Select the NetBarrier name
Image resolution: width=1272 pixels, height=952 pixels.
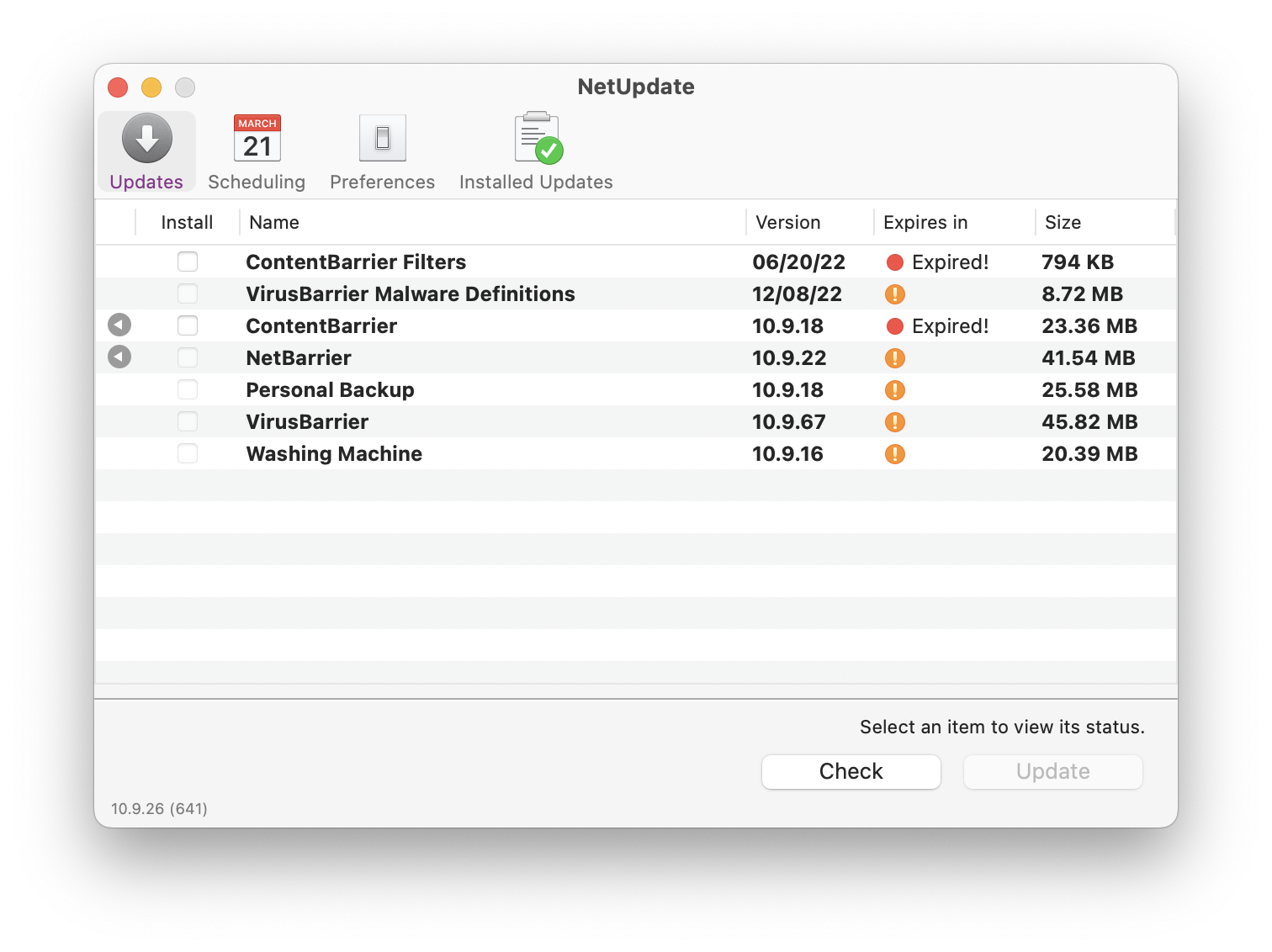tap(299, 358)
